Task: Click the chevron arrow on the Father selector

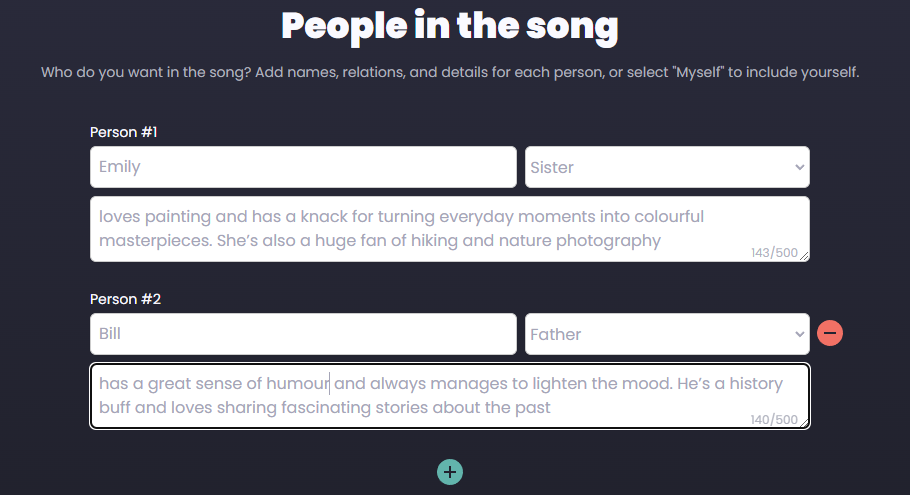Action: (x=799, y=334)
